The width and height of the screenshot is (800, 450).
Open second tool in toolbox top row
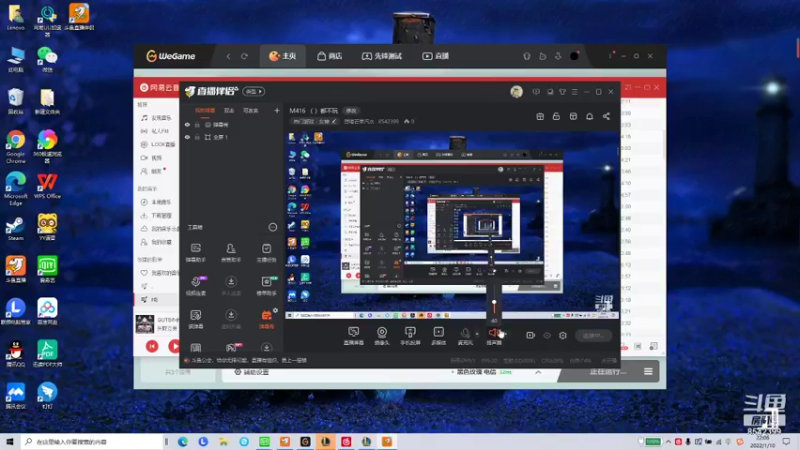pos(231,253)
